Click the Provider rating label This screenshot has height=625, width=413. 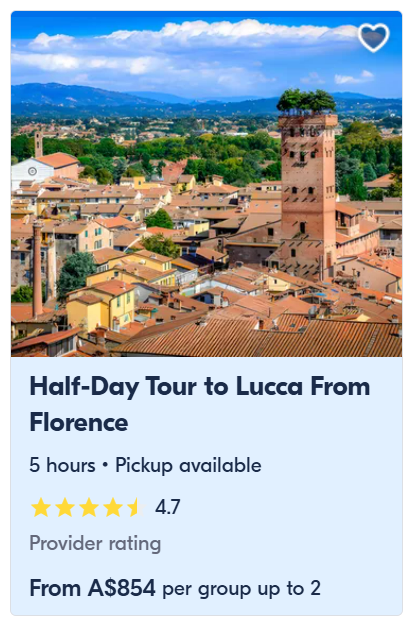[x=95, y=544]
